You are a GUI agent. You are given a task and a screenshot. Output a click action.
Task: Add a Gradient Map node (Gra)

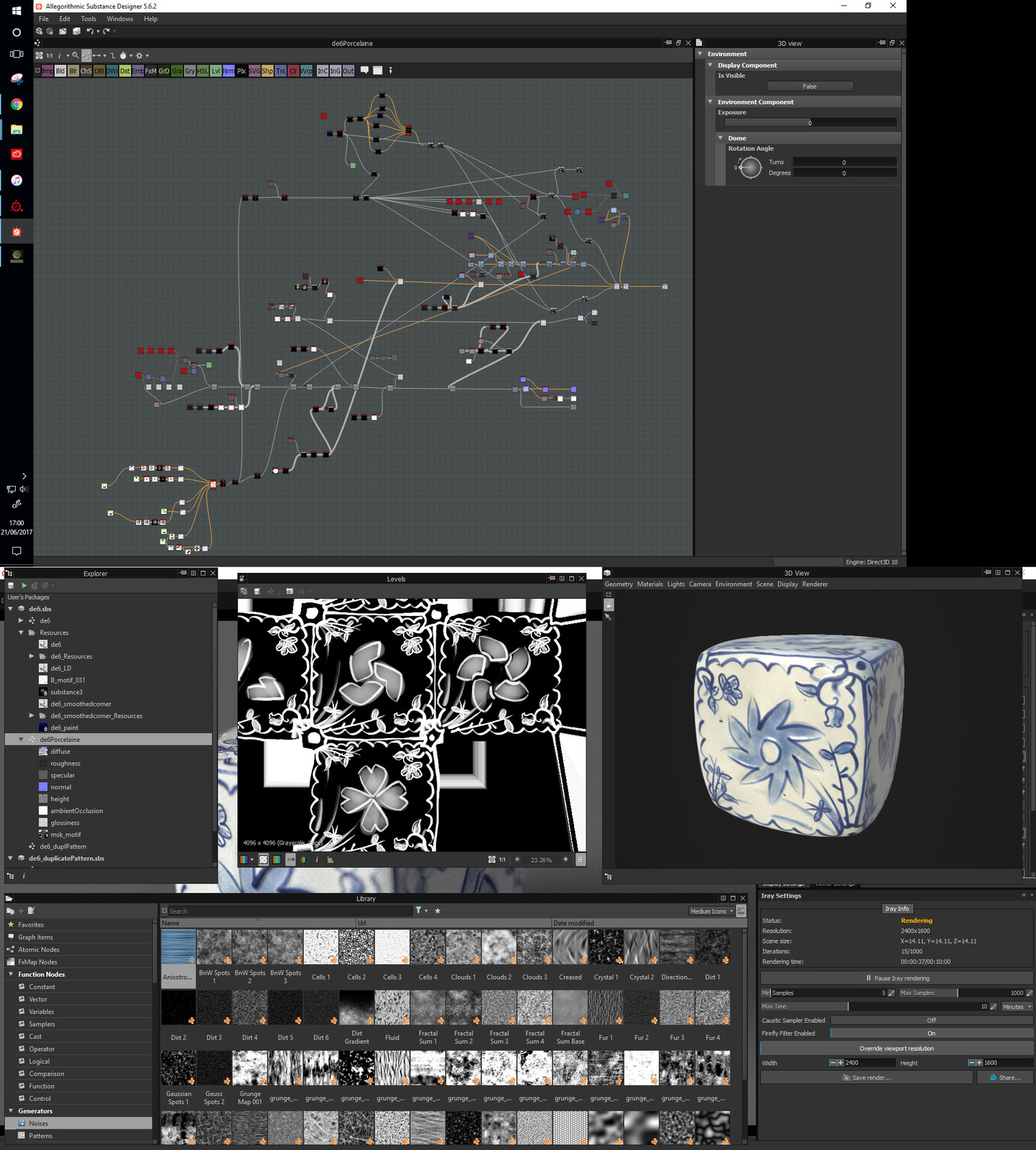tap(177, 71)
